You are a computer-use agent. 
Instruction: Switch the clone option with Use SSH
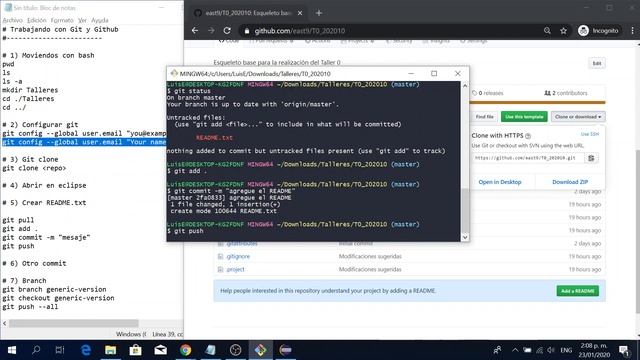pyautogui.click(x=589, y=134)
